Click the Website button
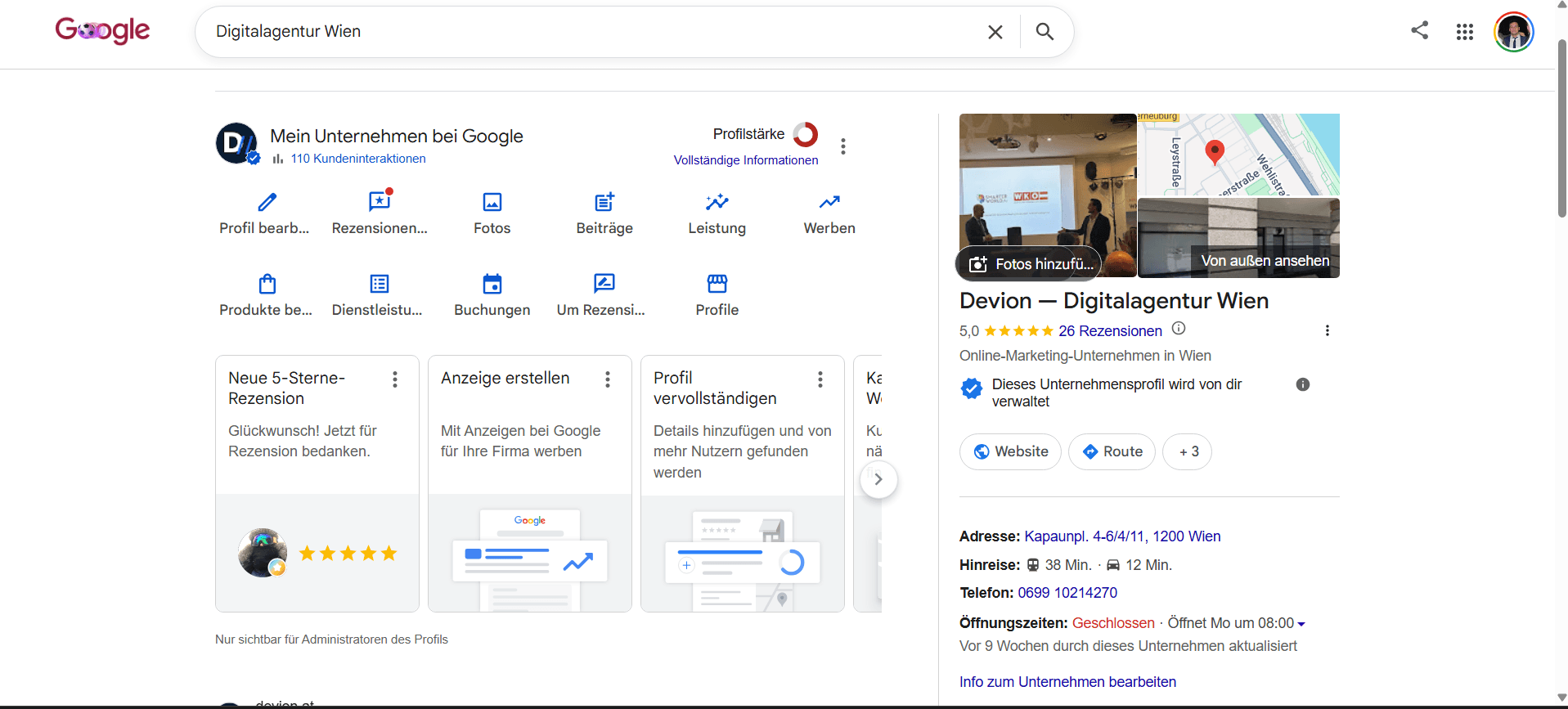The image size is (1568, 709). [1010, 451]
